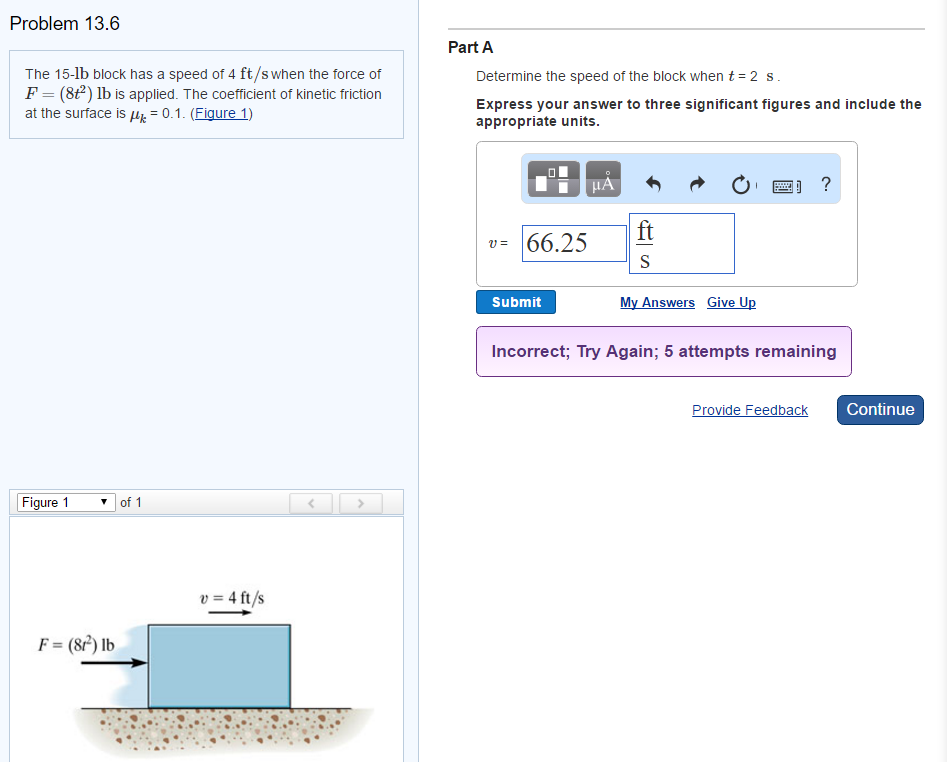Go to the previous figure

[x=309, y=502]
